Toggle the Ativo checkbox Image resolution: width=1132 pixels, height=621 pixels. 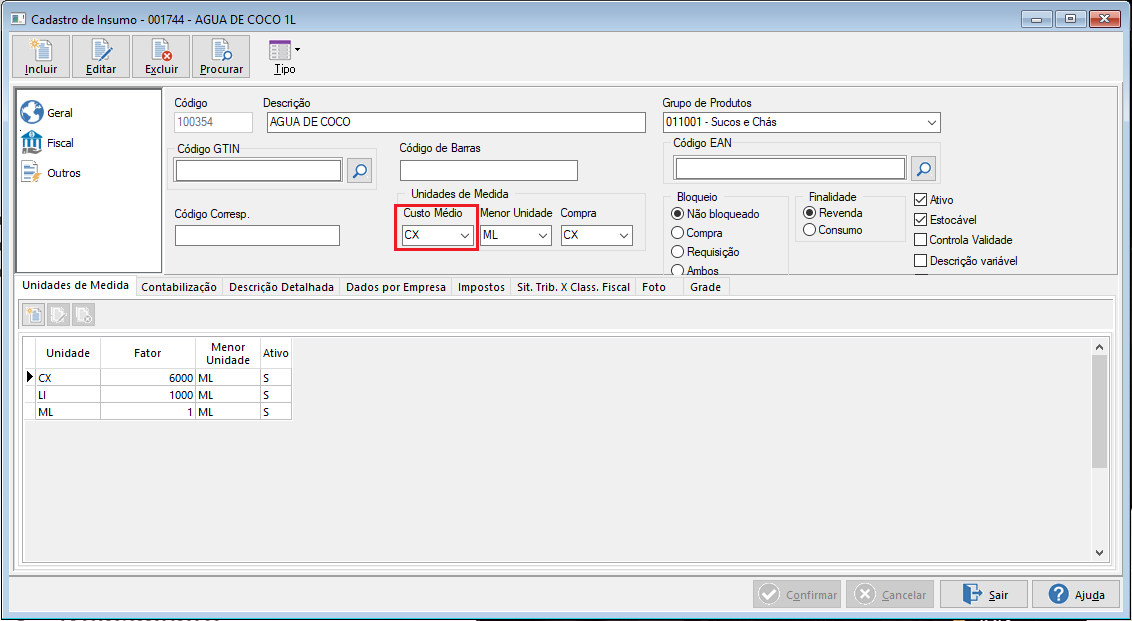pos(920,200)
